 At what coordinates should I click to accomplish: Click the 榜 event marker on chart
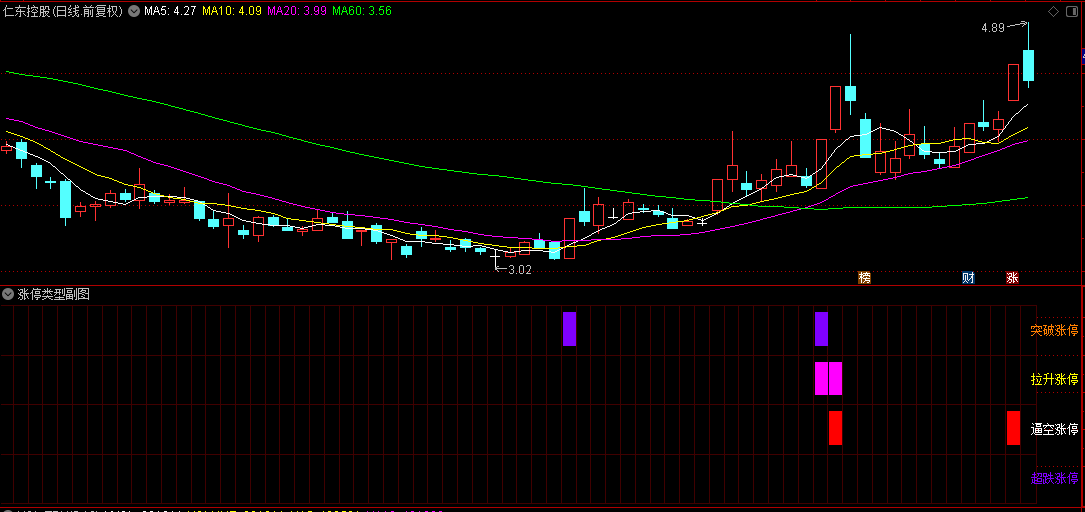pos(864,277)
